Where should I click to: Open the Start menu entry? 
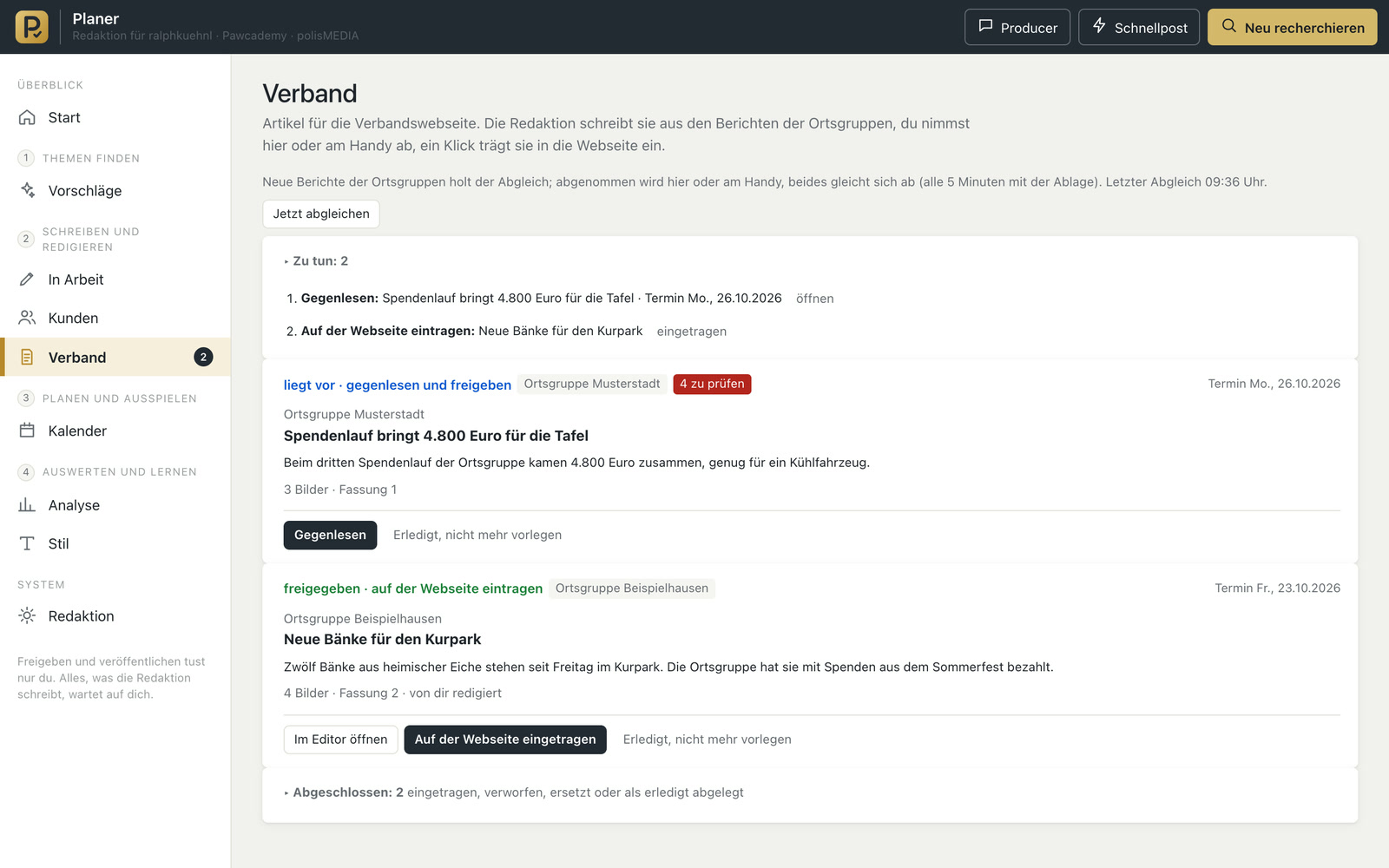point(115,117)
